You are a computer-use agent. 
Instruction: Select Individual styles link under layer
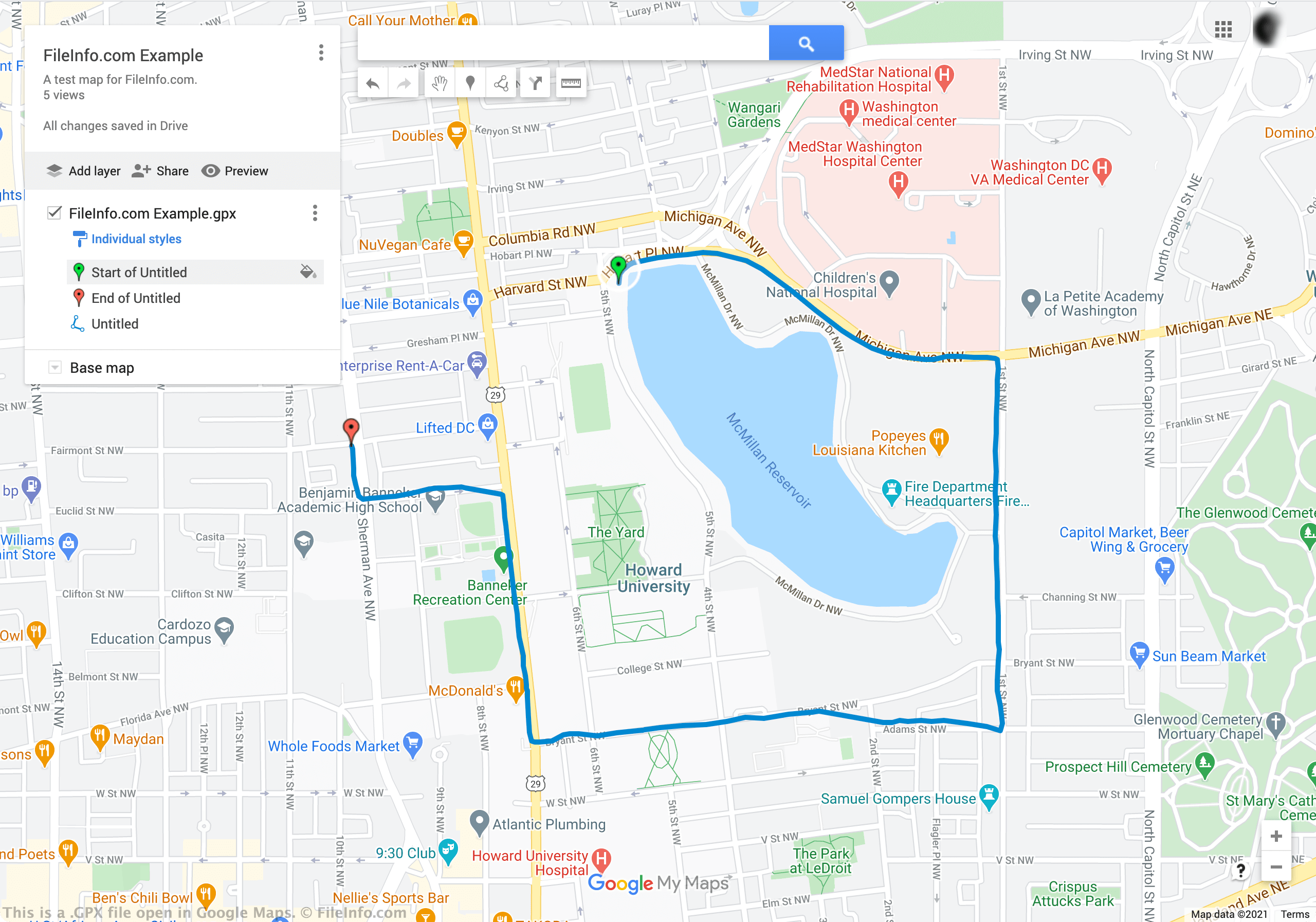tap(136, 239)
